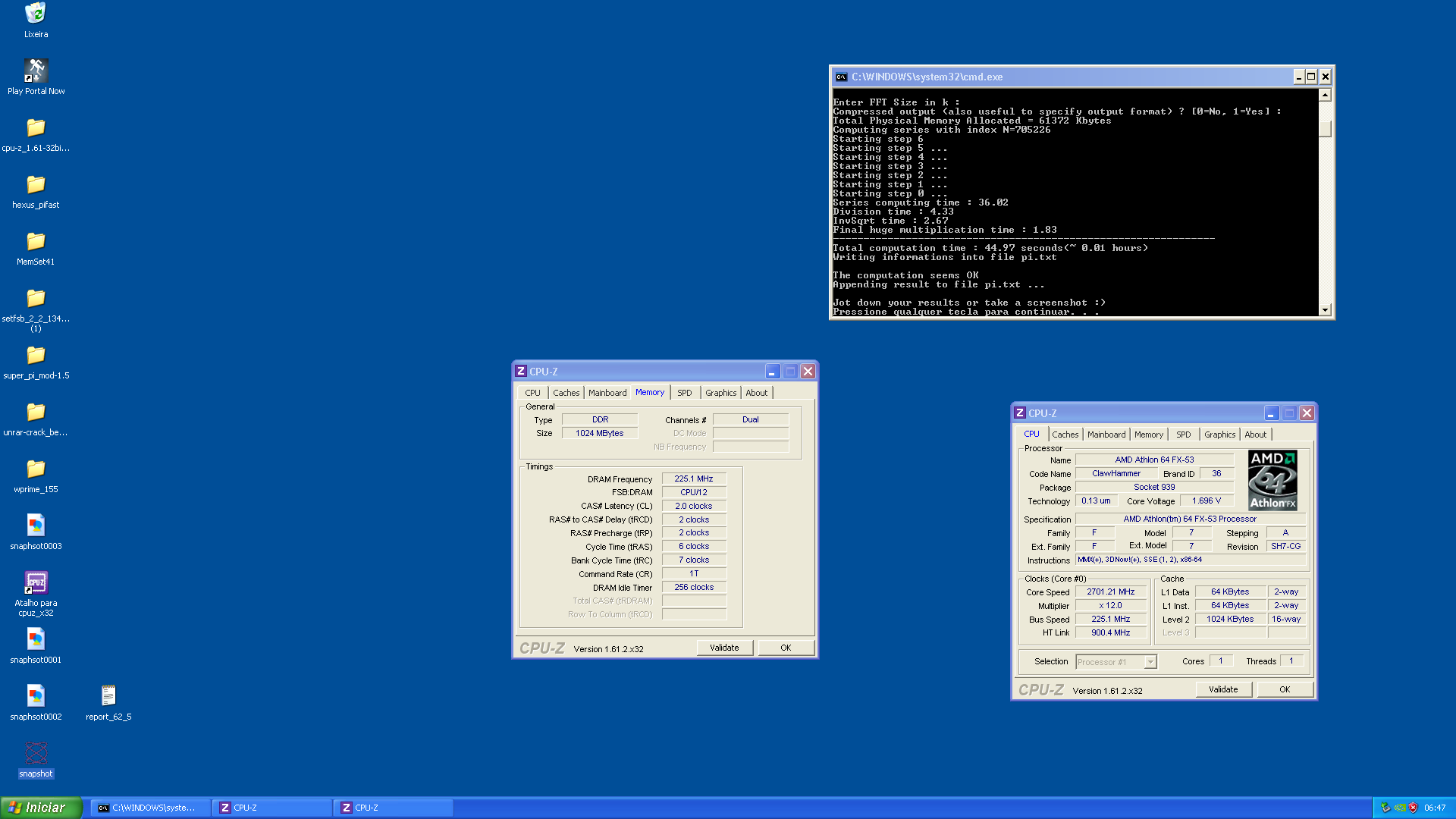The width and height of the screenshot is (1456, 819).
Task: Switch to second CPU-Z taskbar button
Action: pyautogui.click(x=393, y=808)
